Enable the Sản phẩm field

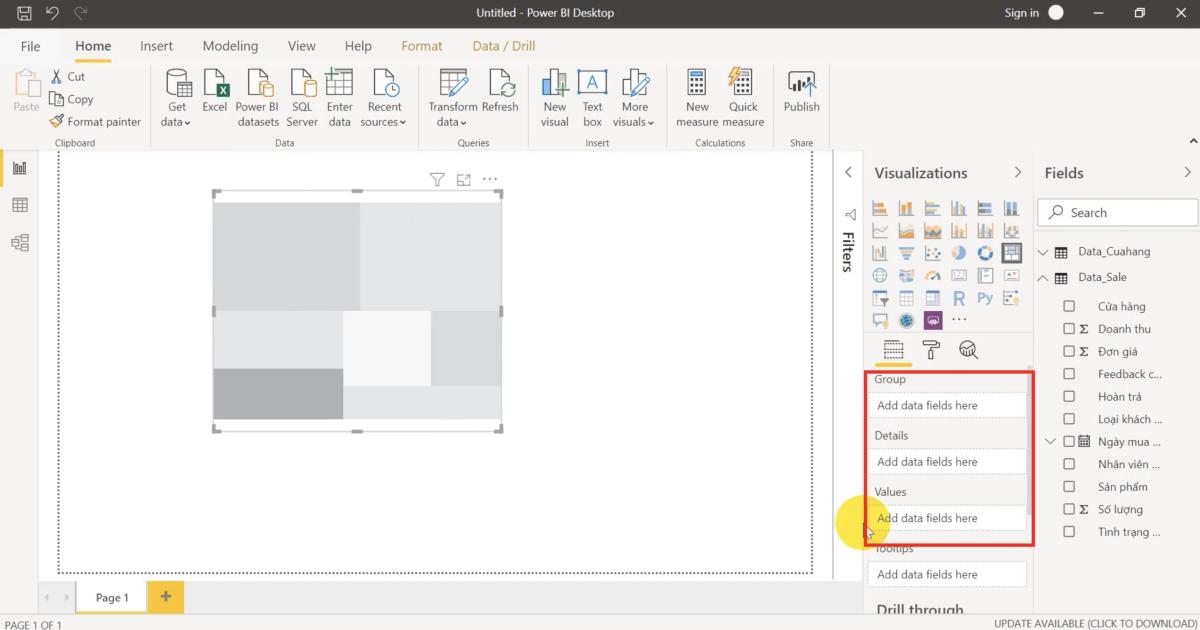coord(1069,486)
